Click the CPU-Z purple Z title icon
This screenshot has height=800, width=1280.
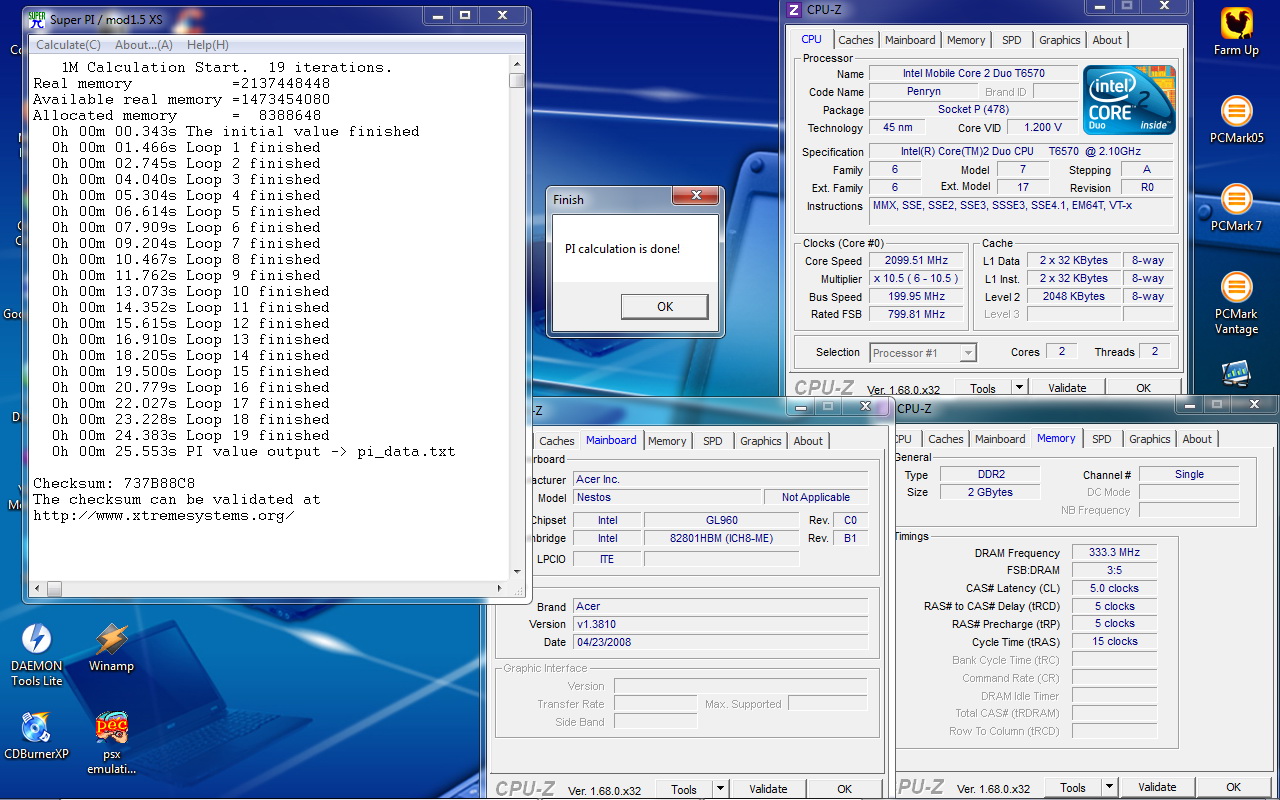point(795,10)
